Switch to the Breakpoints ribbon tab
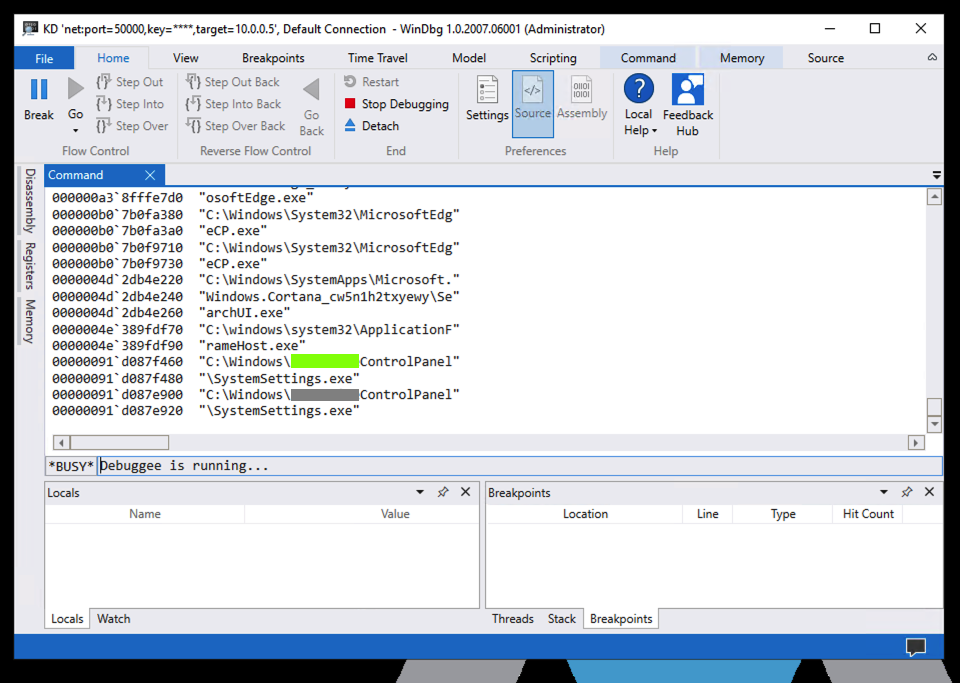Viewport: 960px width, 683px height. (273, 58)
